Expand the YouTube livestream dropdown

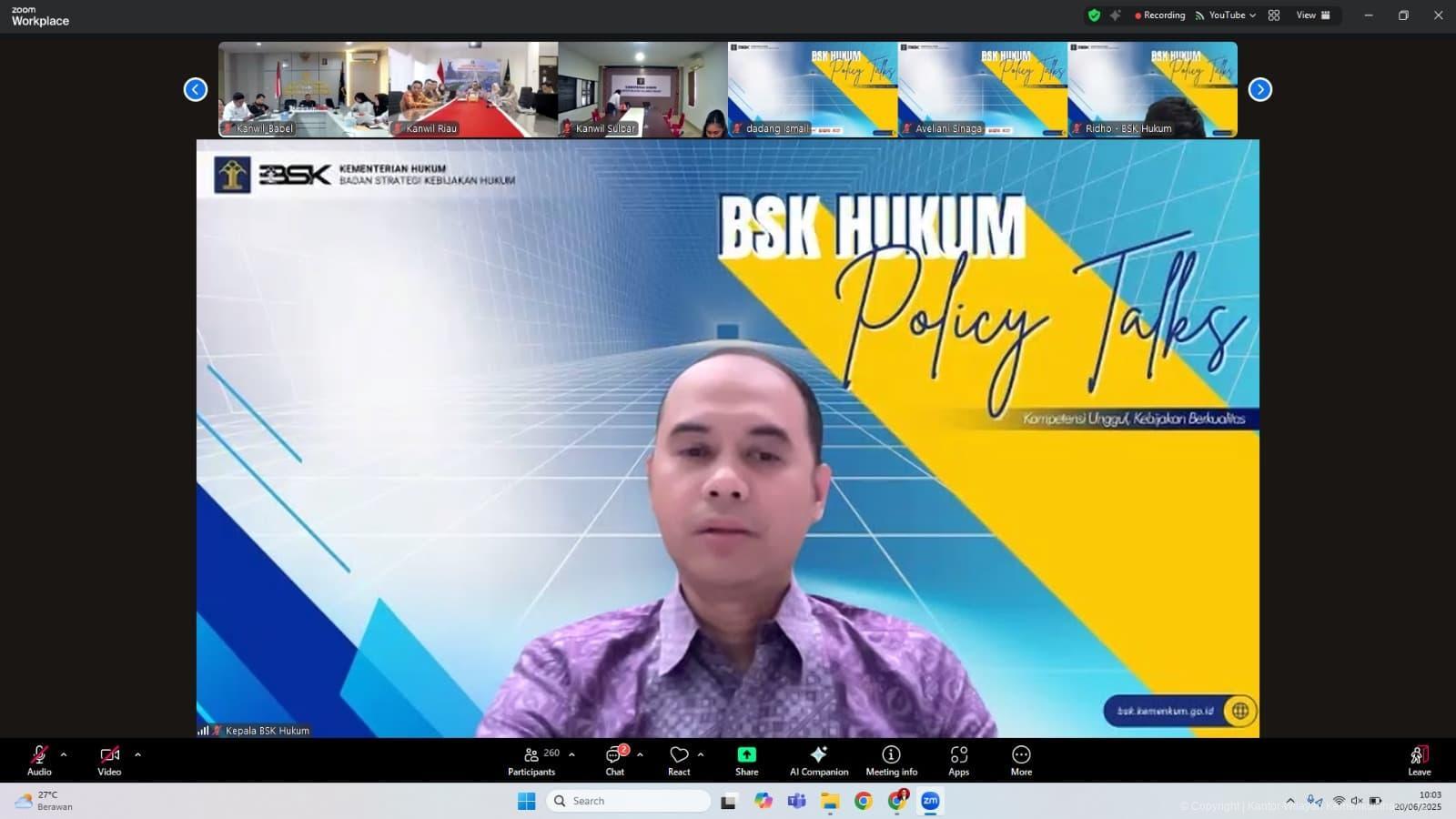coord(1225,15)
